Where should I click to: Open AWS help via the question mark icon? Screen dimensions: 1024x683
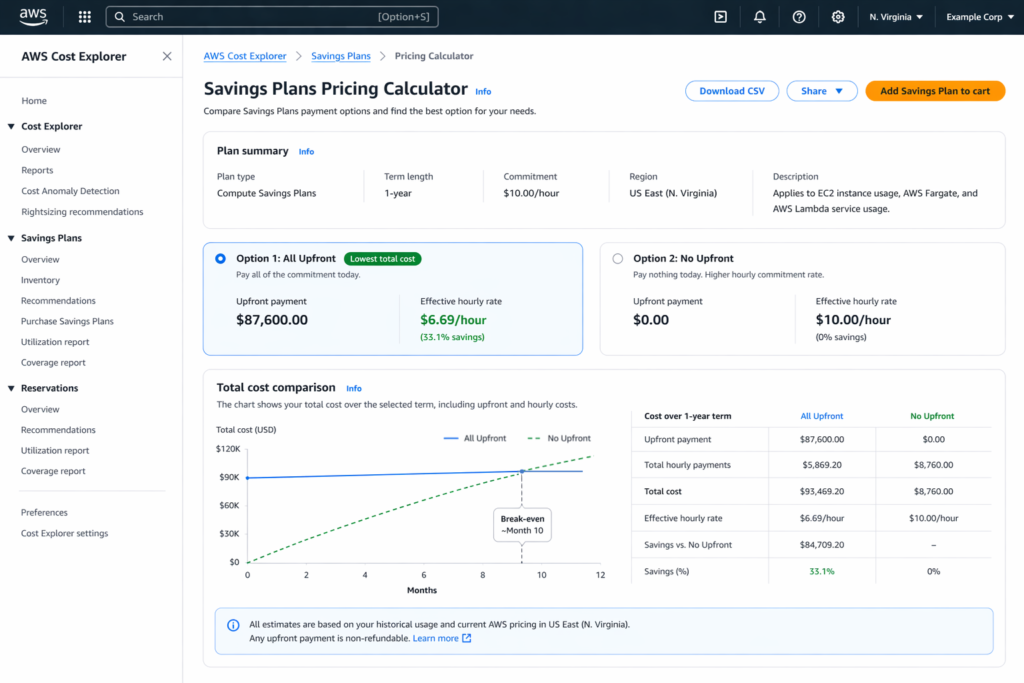(x=798, y=16)
